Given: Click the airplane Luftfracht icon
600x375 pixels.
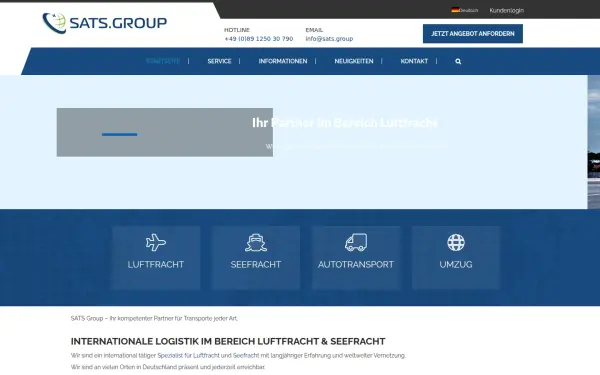Looking at the screenshot, I should [156, 242].
